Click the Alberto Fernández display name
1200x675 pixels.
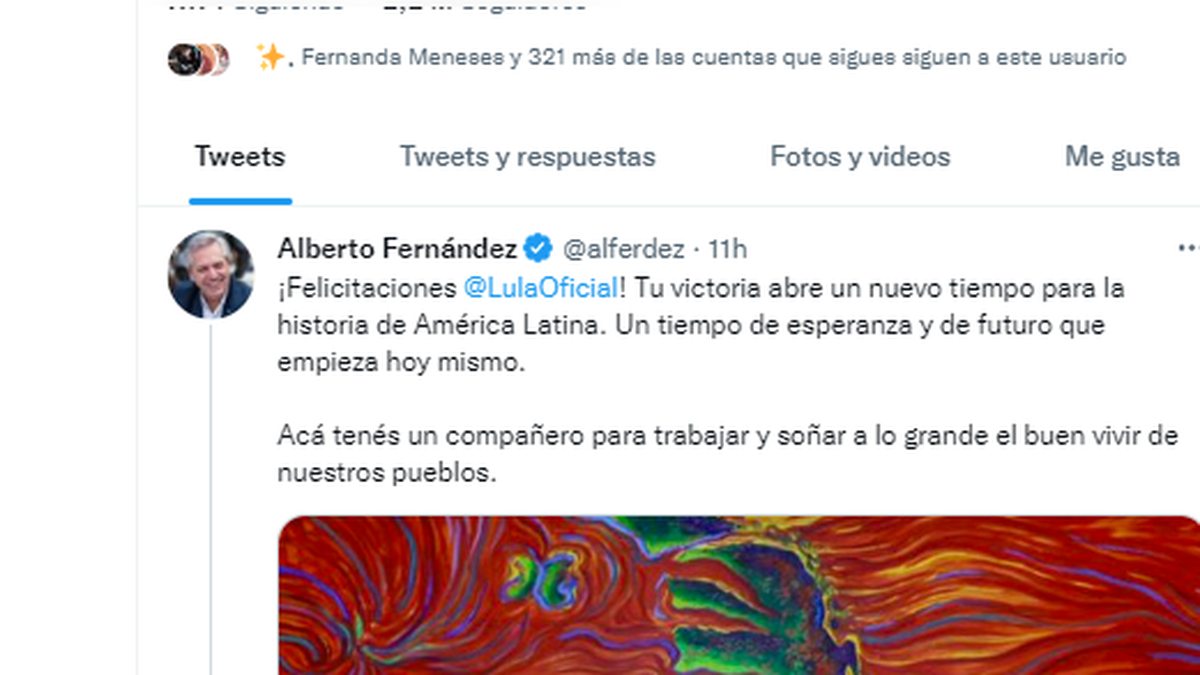pyautogui.click(x=398, y=248)
